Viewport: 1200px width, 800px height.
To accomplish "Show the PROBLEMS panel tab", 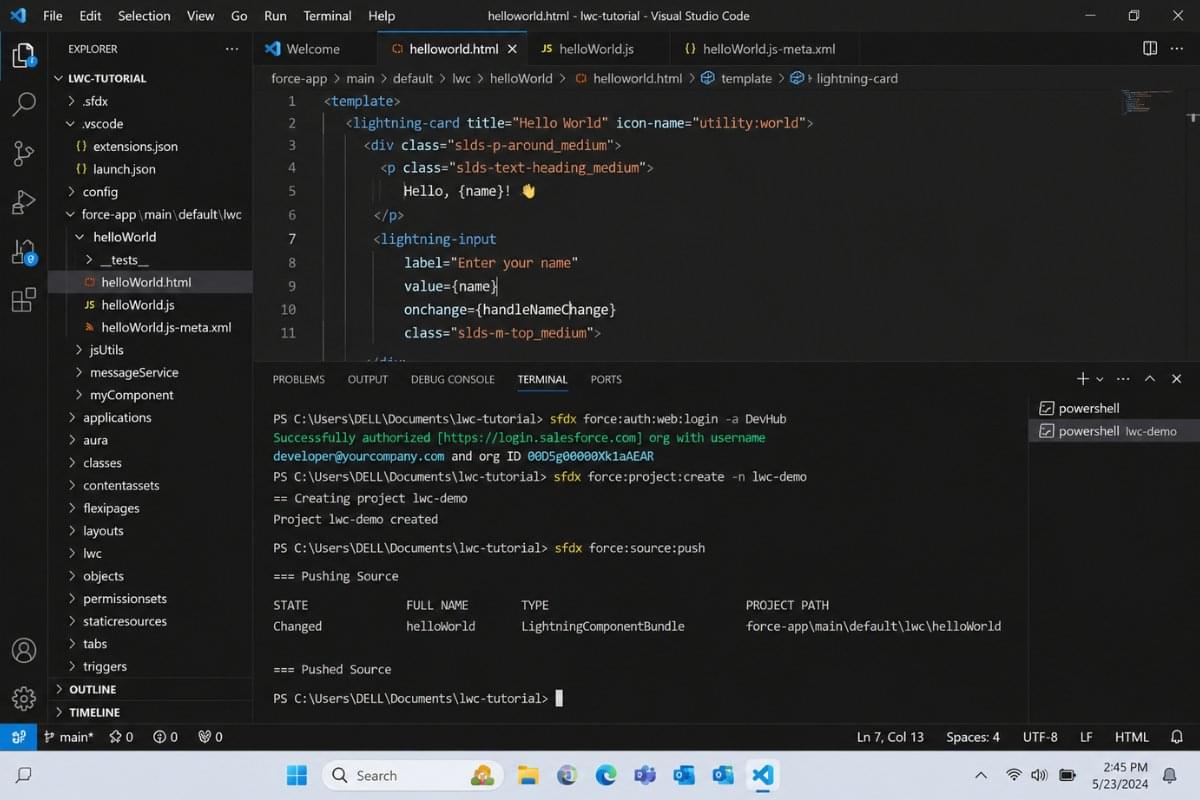I will (x=298, y=379).
